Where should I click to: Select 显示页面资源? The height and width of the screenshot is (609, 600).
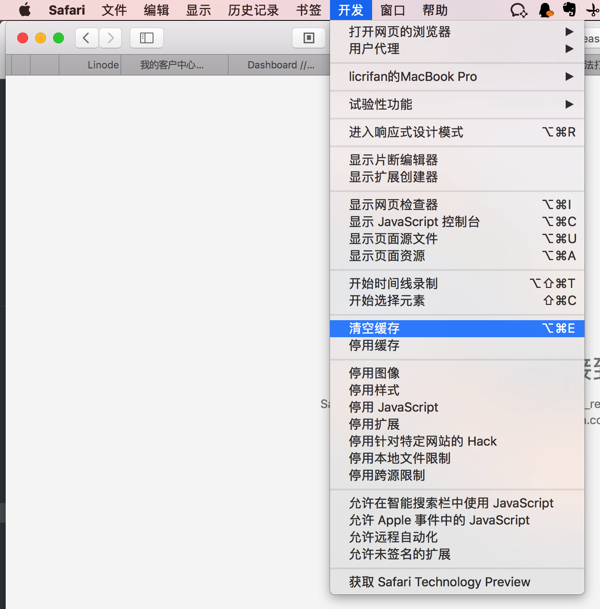457,256
